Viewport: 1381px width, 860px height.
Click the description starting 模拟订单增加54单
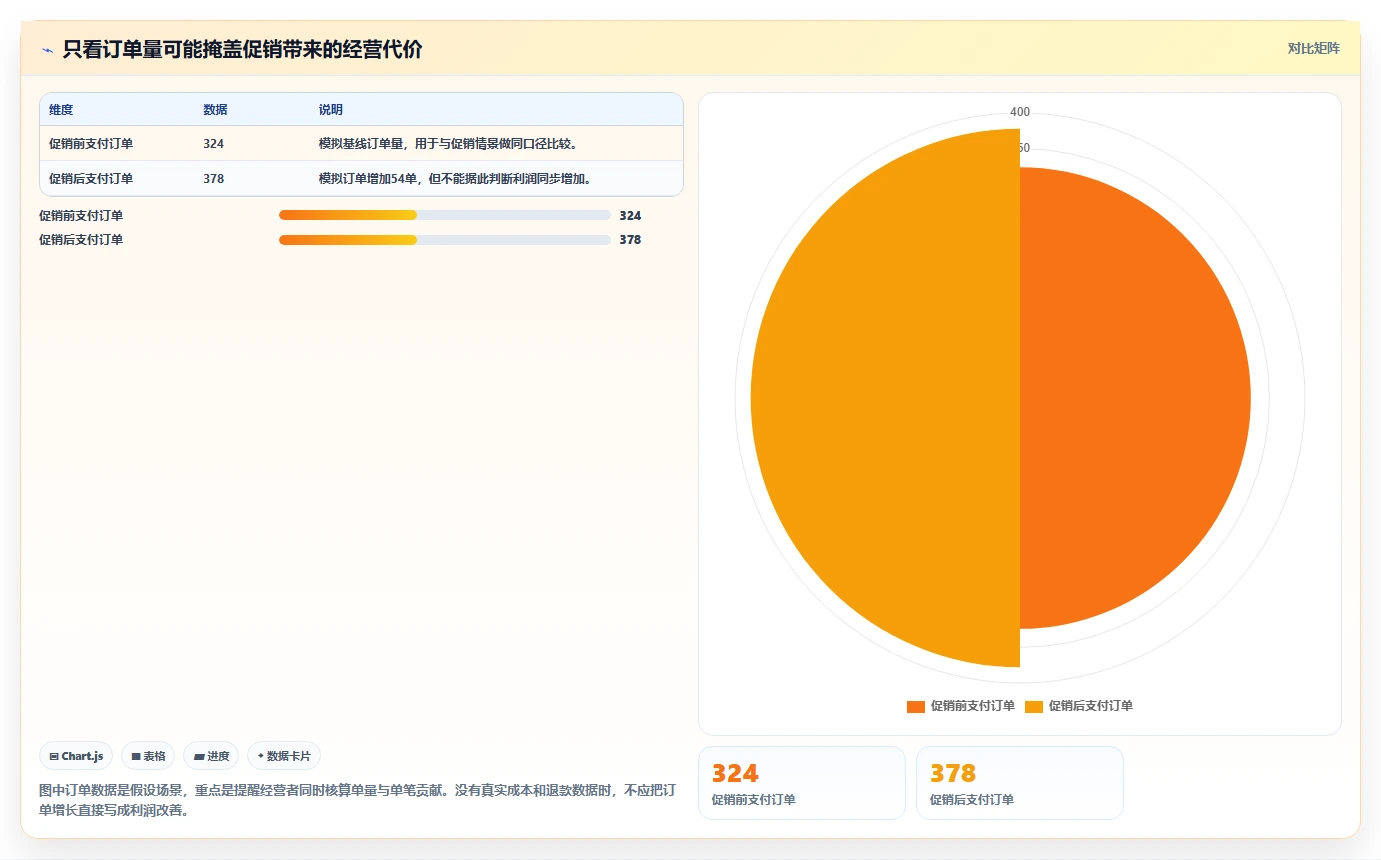455,179
